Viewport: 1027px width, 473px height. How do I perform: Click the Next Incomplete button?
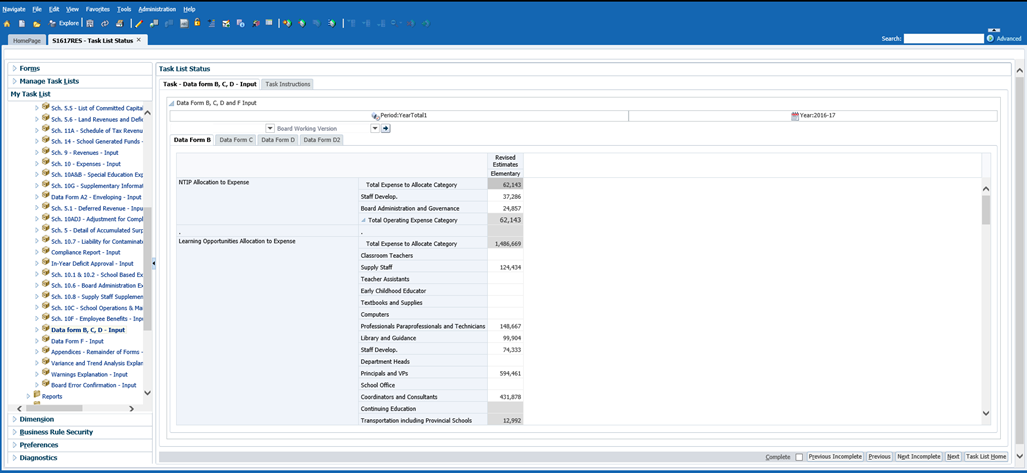(x=918, y=457)
